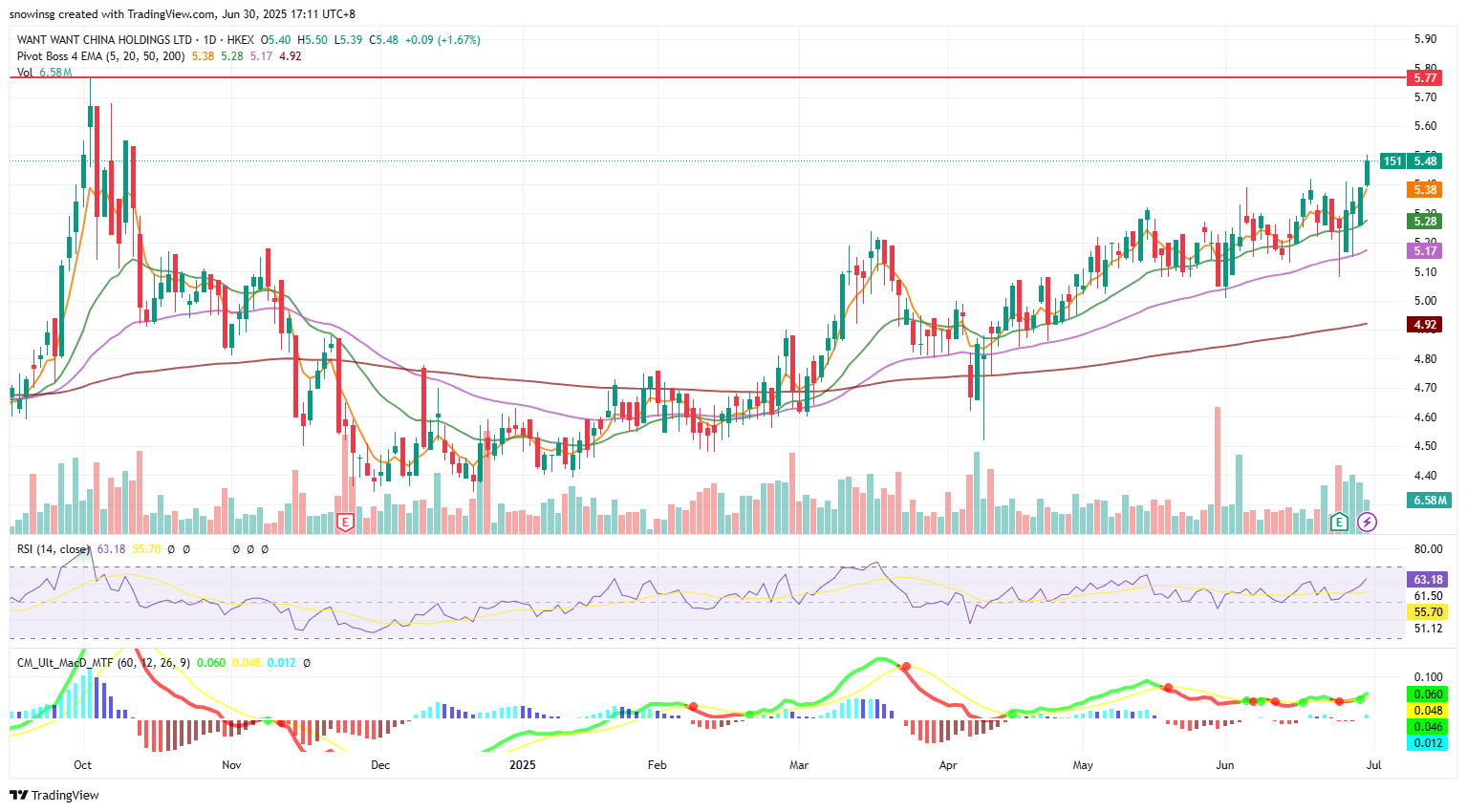Click the Mar label on the time axis
This screenshot has height=812, width=1467.
799,765
